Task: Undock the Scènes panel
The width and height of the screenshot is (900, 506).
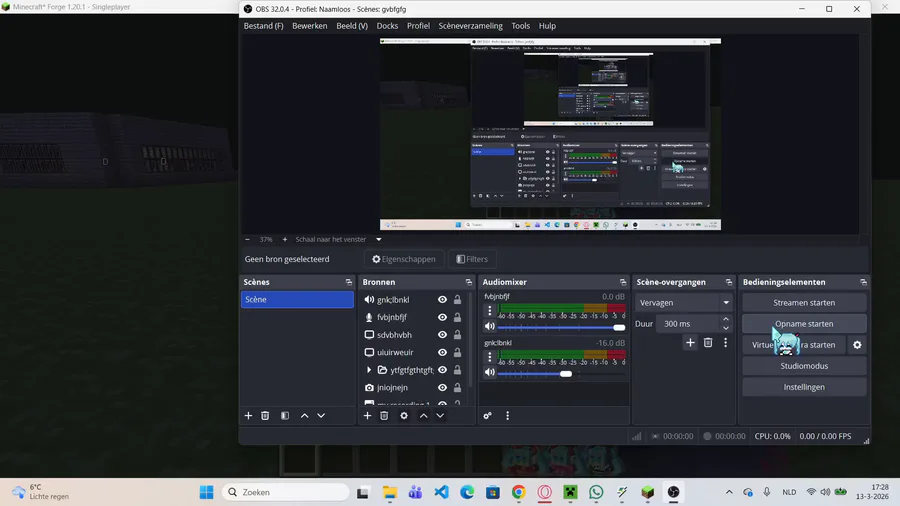Action: point(348,282)
